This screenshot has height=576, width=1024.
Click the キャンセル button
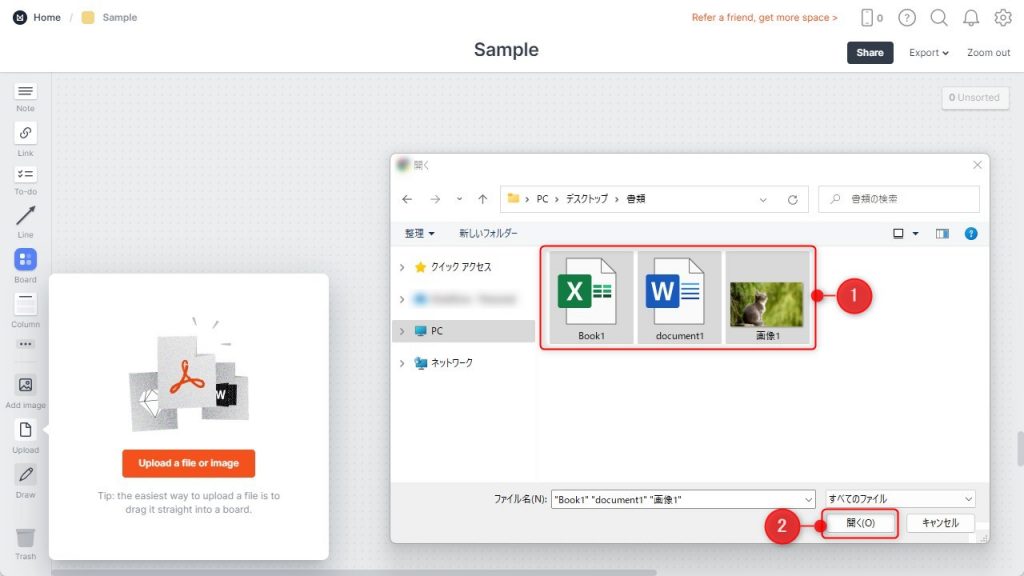[x=940, y=523]
